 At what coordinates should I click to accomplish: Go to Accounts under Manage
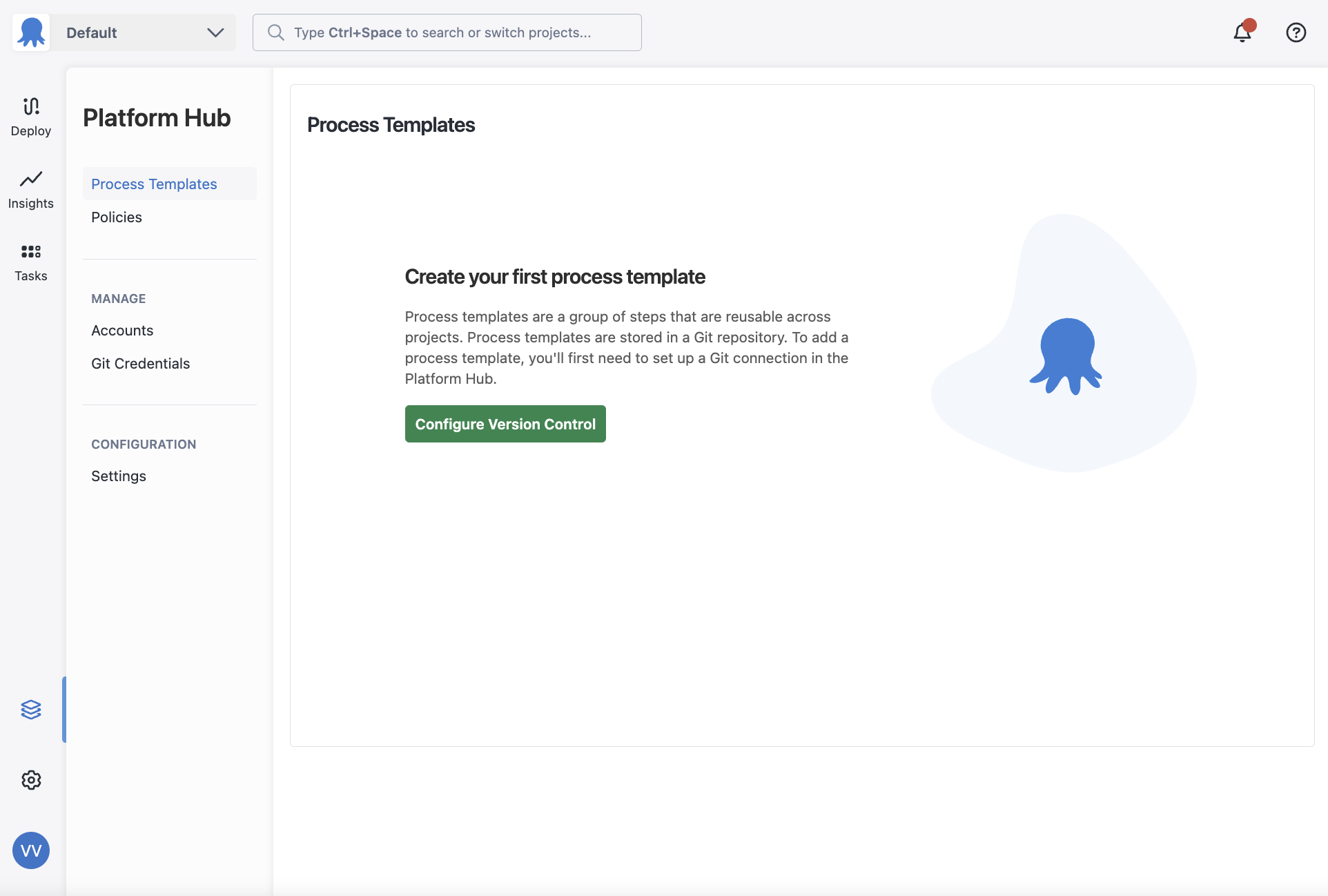point(122,331)
